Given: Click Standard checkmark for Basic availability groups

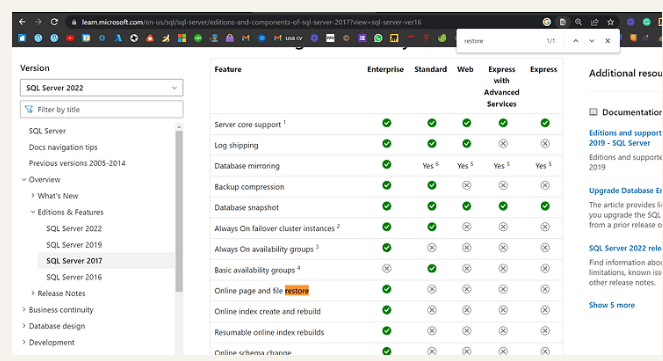Looking at the screenshot, I should point(431,268).
